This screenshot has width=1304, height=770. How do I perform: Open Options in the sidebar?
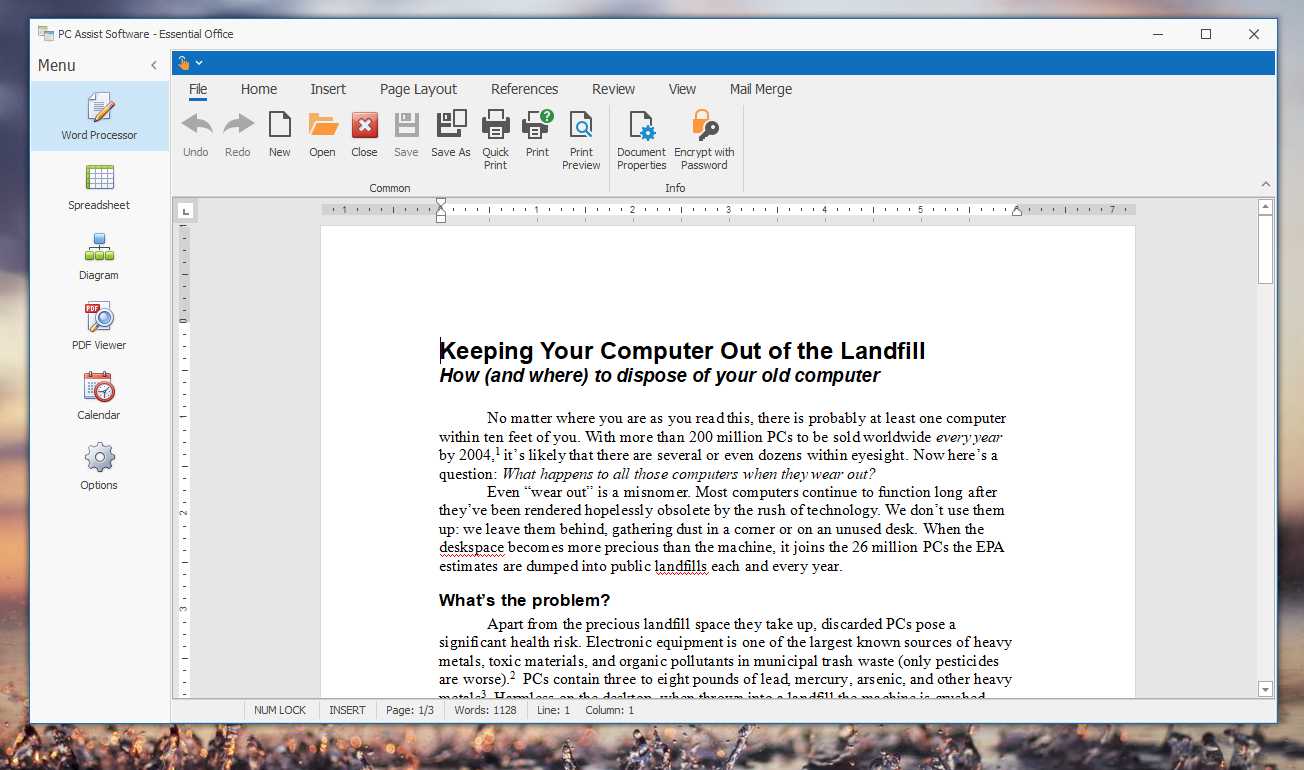click(99, 466)
